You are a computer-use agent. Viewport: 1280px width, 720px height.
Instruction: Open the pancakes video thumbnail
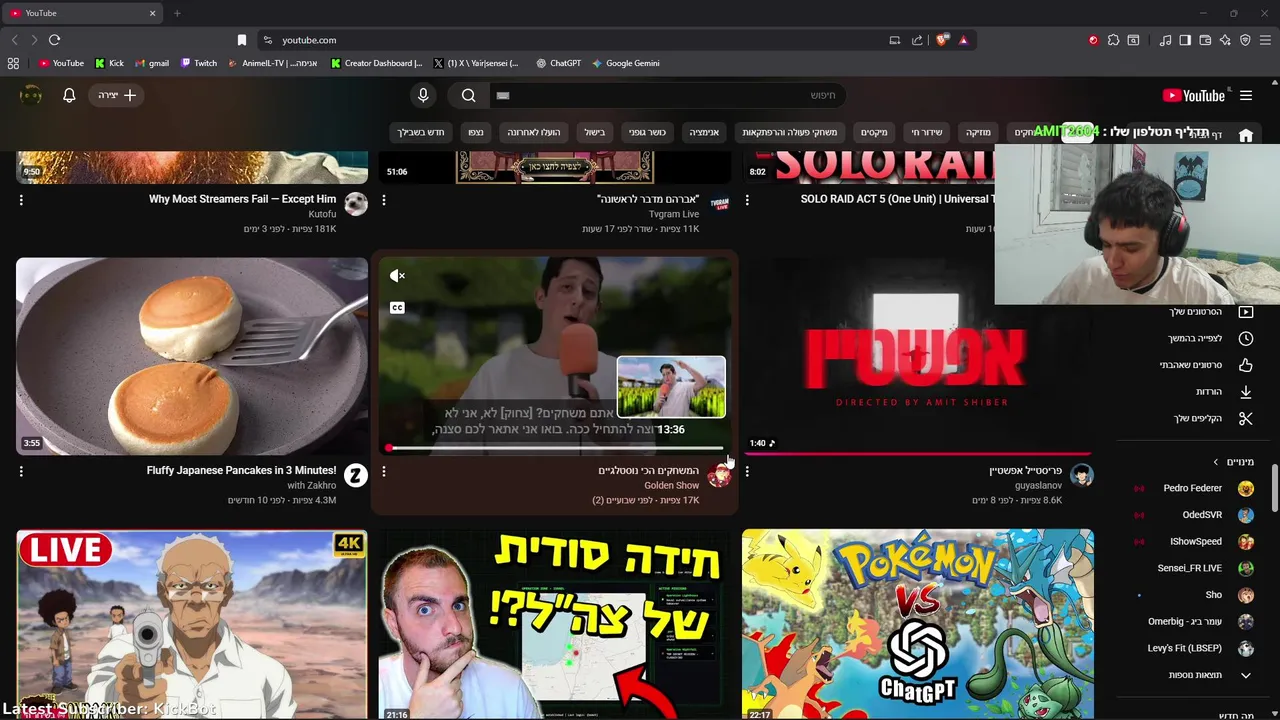(192, 356)
